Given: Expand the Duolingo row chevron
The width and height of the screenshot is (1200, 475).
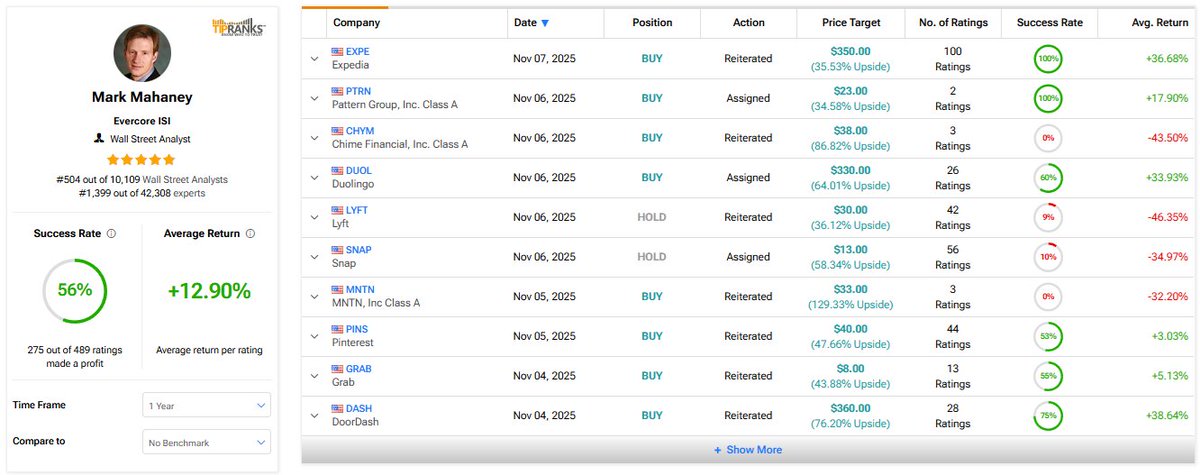Looking at the screenshot, I should 314,178.
